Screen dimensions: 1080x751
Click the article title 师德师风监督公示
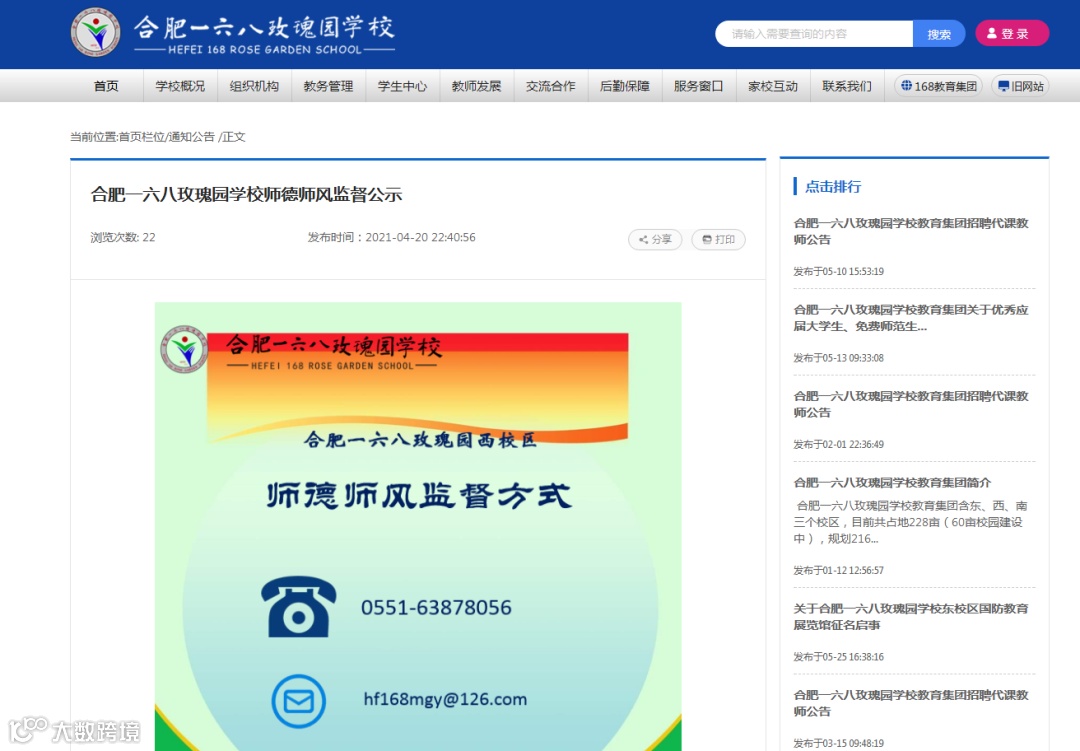[x=246, y=194]
